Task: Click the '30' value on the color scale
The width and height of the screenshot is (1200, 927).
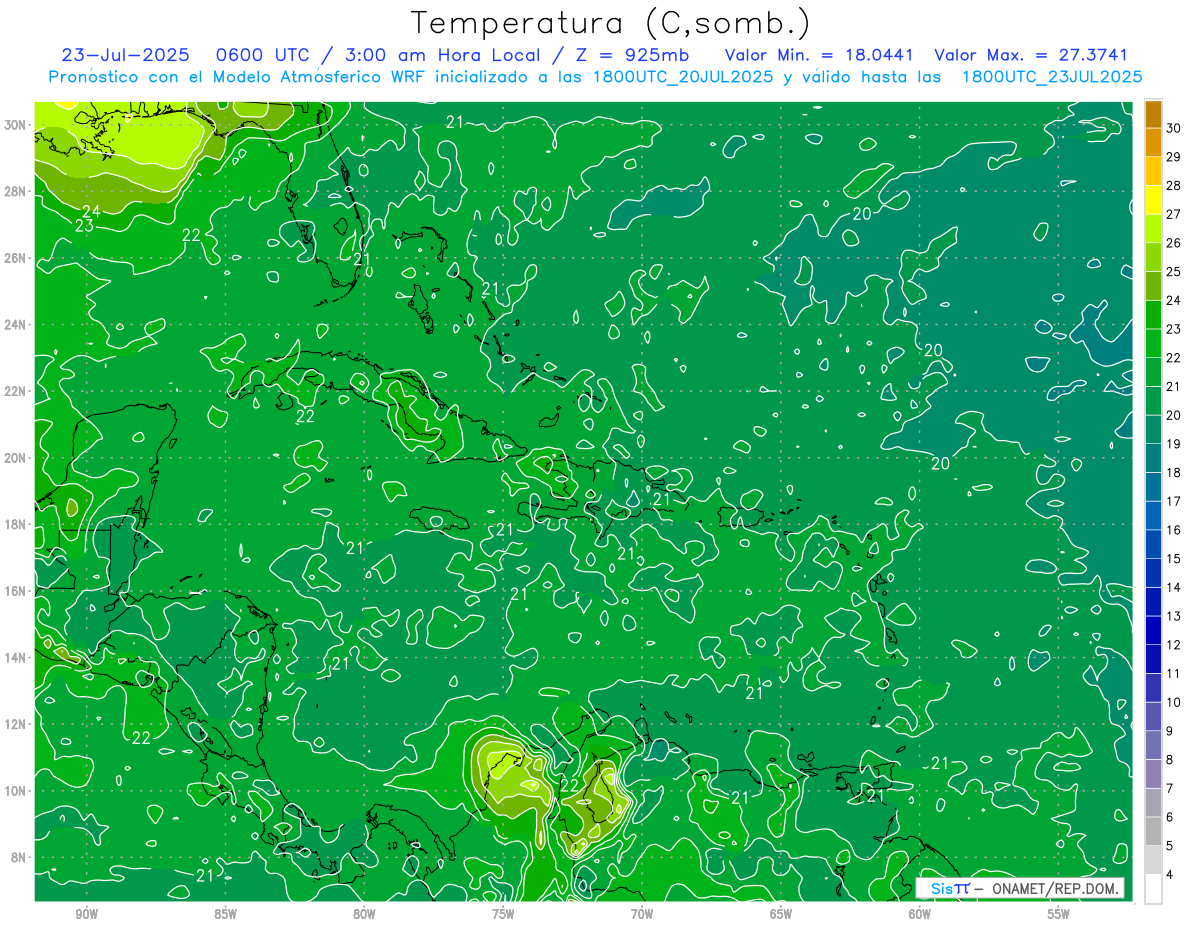Action: pyautogui.click(x=1173, y=128)
